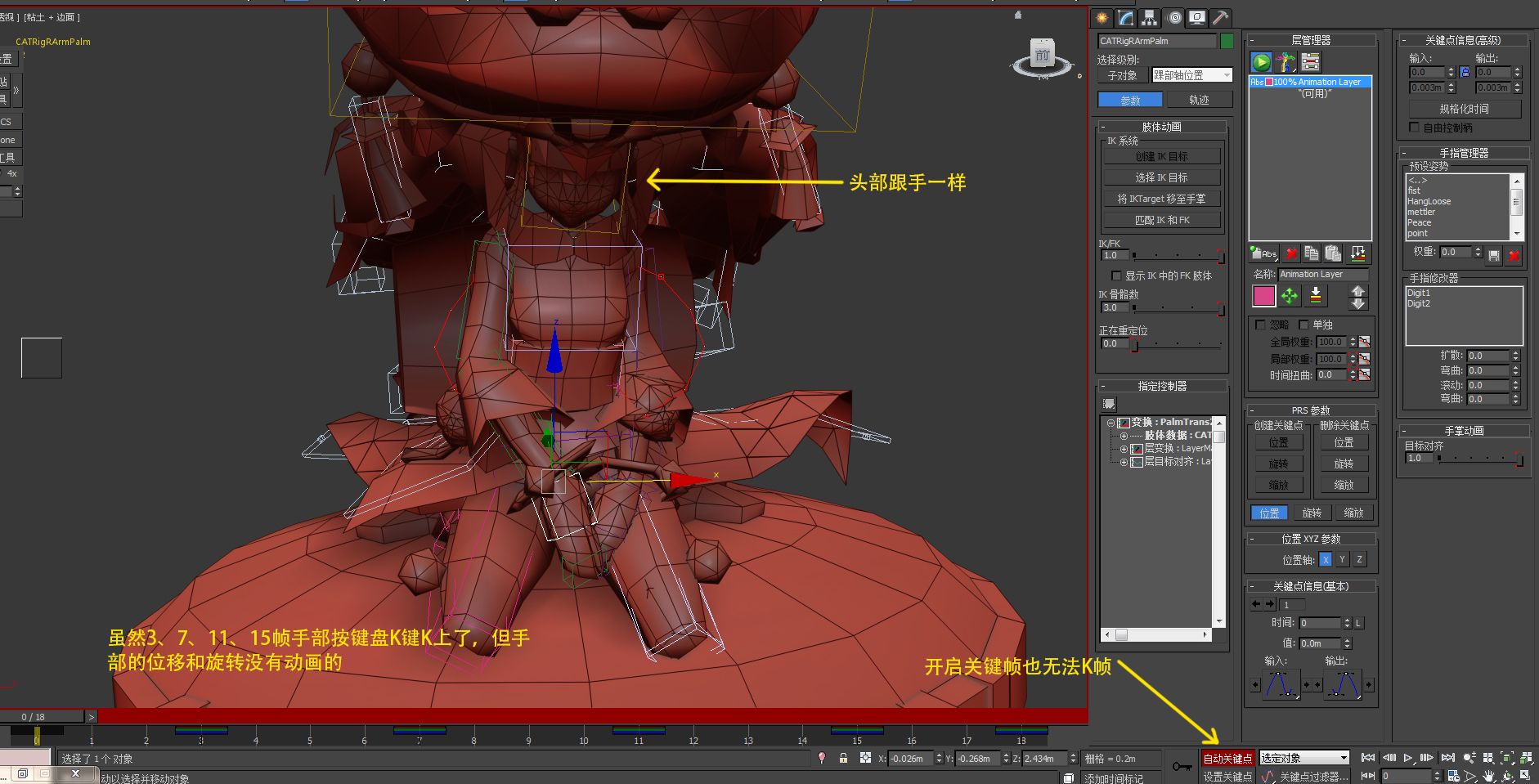Viewport: 1539px width, 784px height.
Task: Paste the animation layer
Action: pos(1333,253)
